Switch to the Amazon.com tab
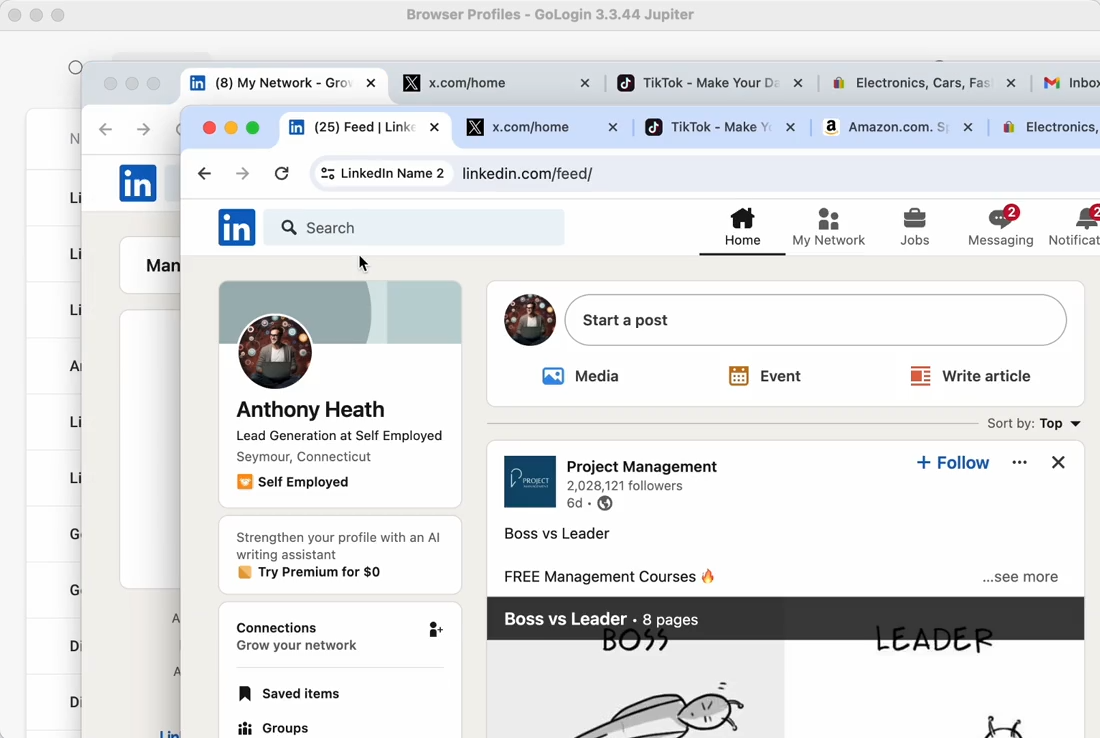The image size is (1100, 738). click(889, 127)
